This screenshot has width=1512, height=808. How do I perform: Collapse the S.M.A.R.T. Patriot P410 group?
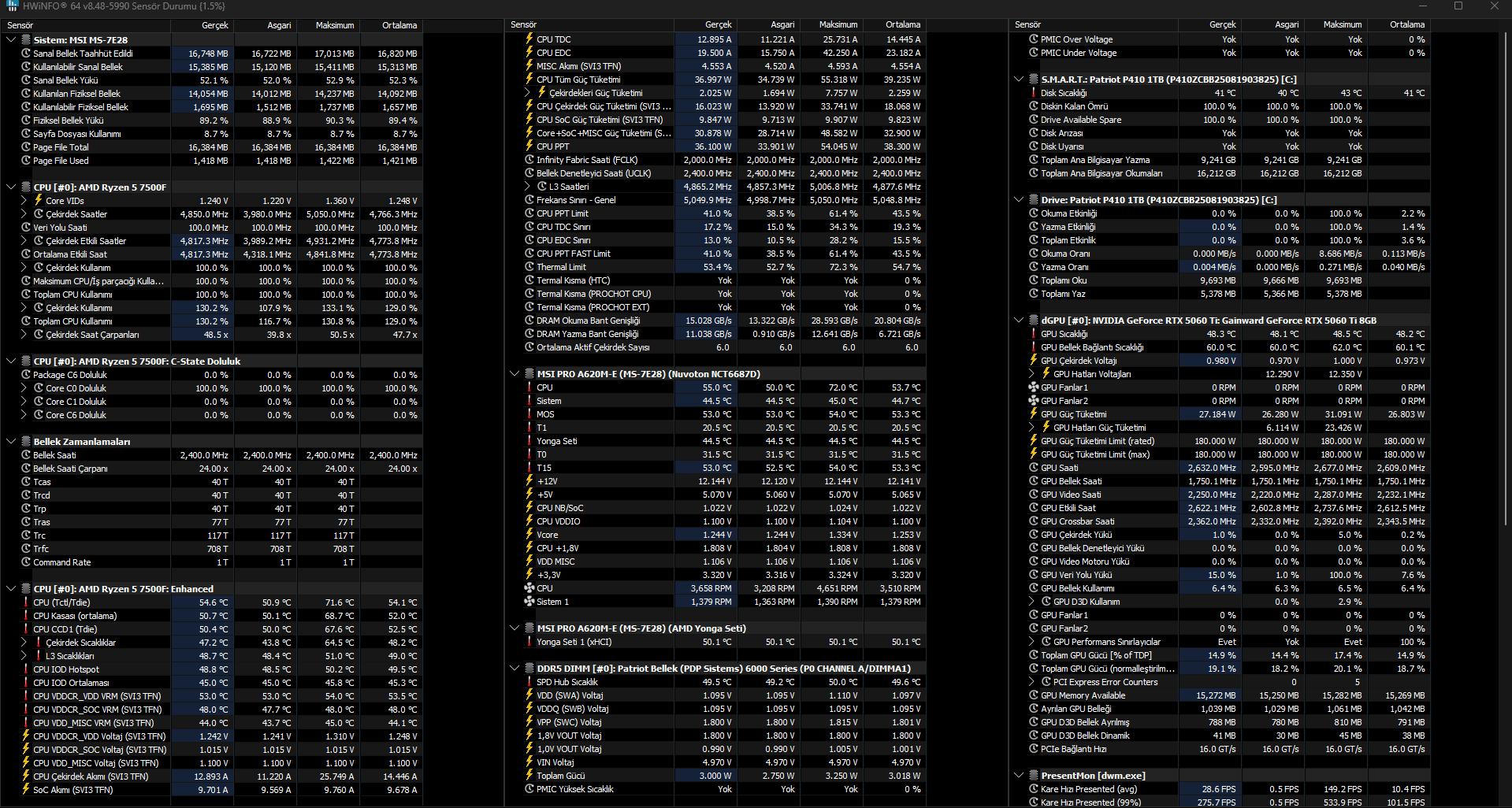(x=1019, y=80)
